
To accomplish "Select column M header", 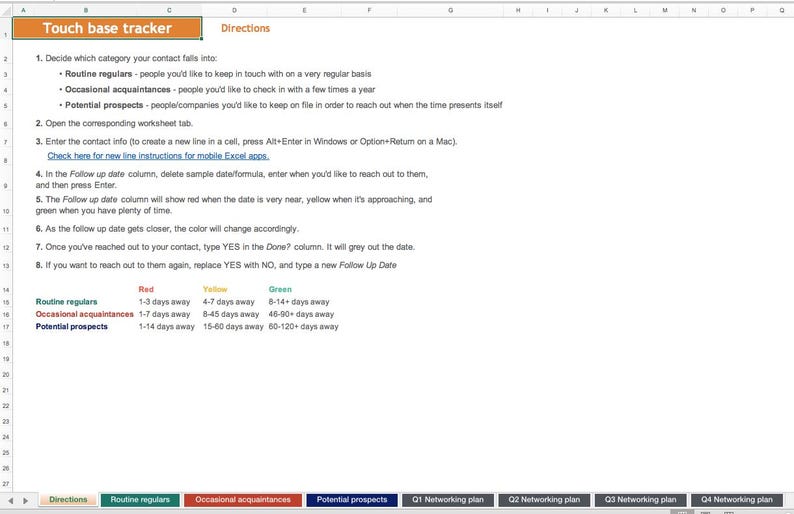I will tap(664, 10).
